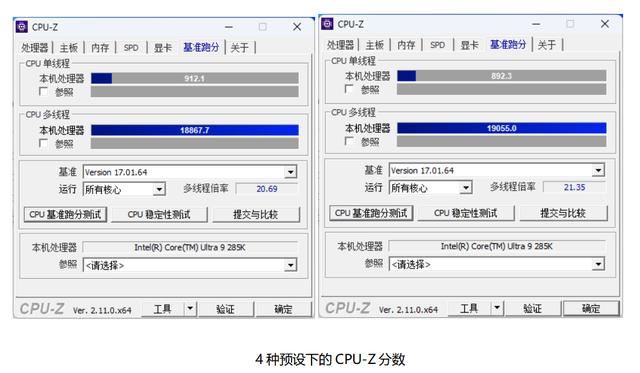Expand 运行 所有核心 dropdown in left window
Viewport: 640px width, 373px height.
[159, 189]
